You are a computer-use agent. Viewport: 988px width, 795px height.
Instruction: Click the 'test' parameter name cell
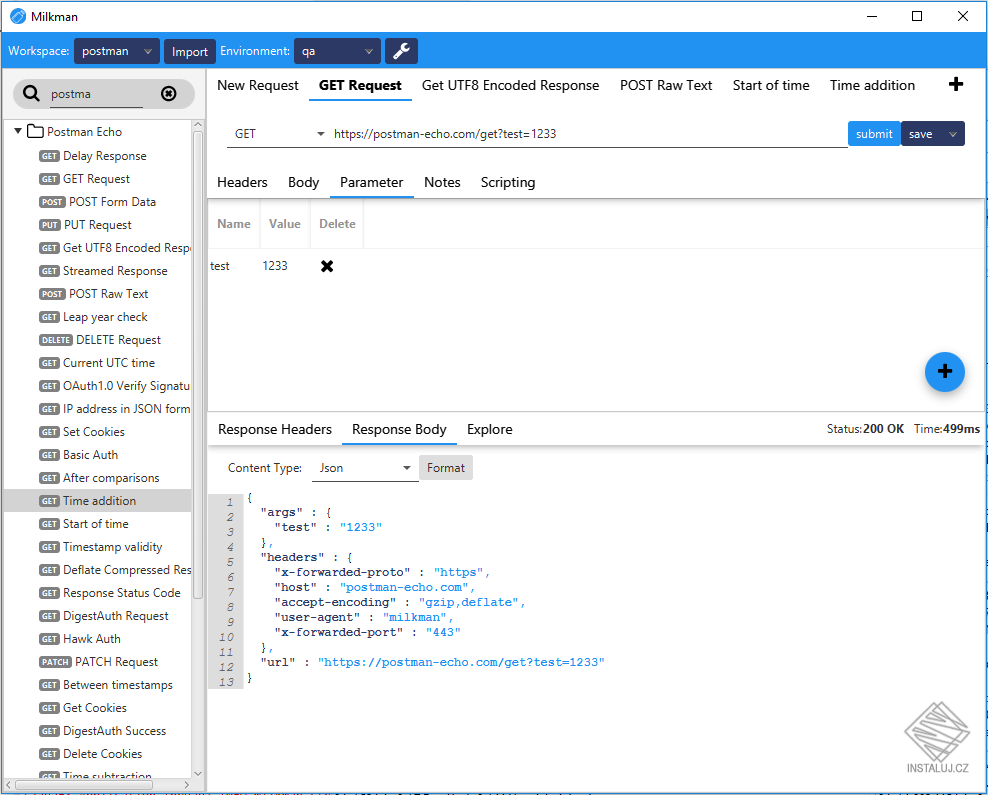pos(219,266)
